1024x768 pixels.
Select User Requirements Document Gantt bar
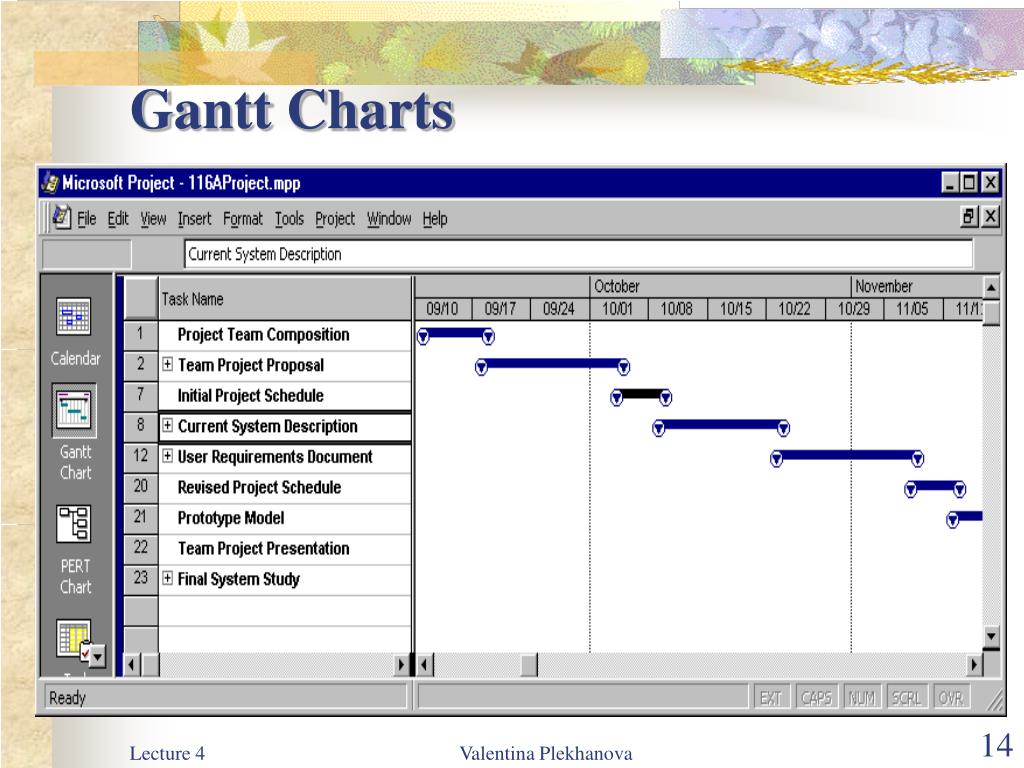click(847, 455)
